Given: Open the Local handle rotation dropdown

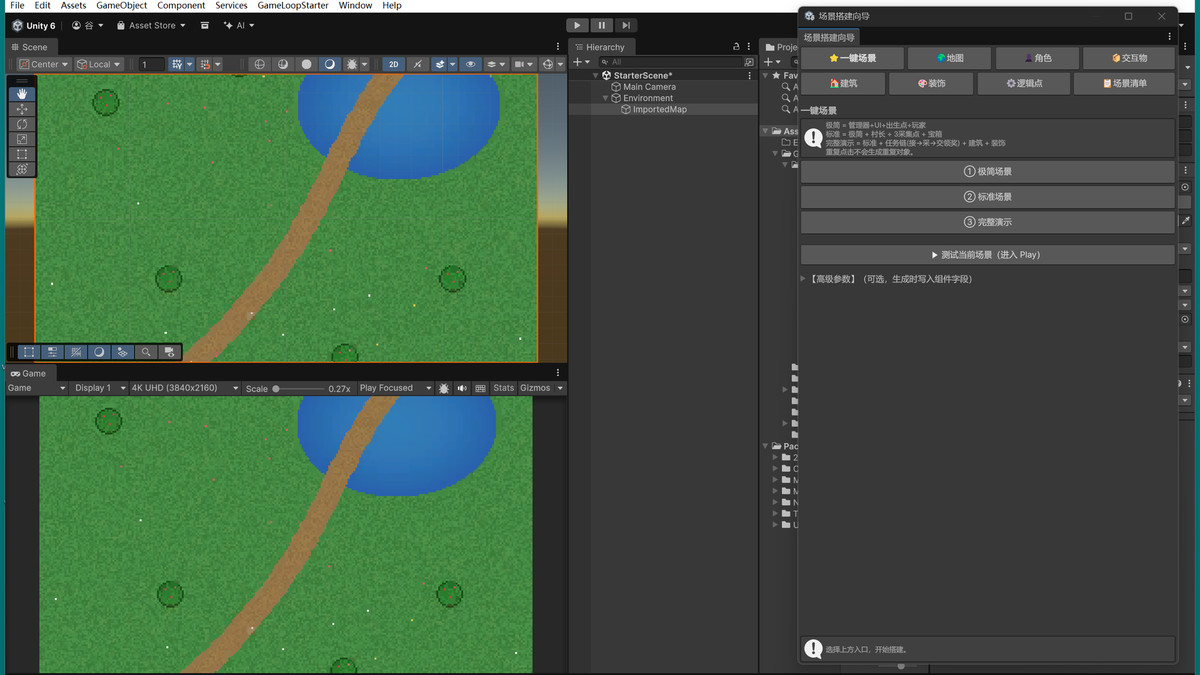Looking at the screenshot, I should coord(99,64).
